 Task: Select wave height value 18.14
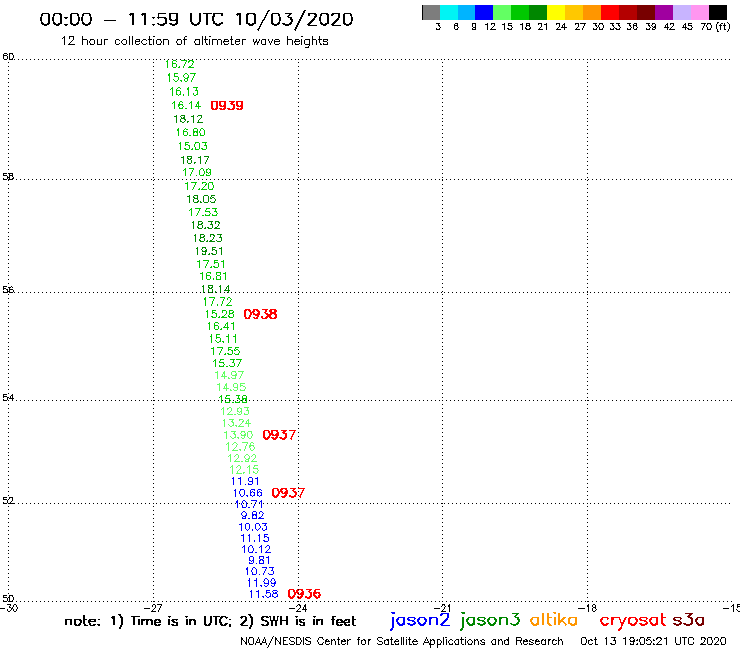coord(216,289)
